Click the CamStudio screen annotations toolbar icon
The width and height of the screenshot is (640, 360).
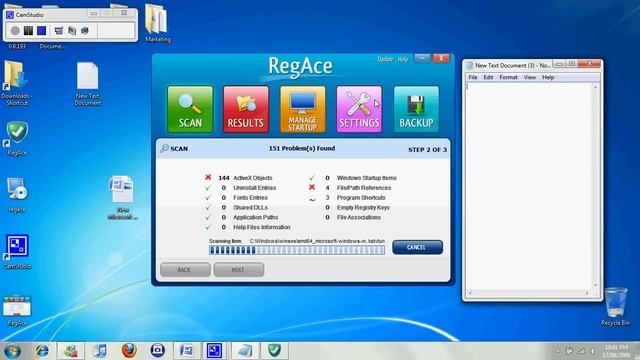click(72, 31)
